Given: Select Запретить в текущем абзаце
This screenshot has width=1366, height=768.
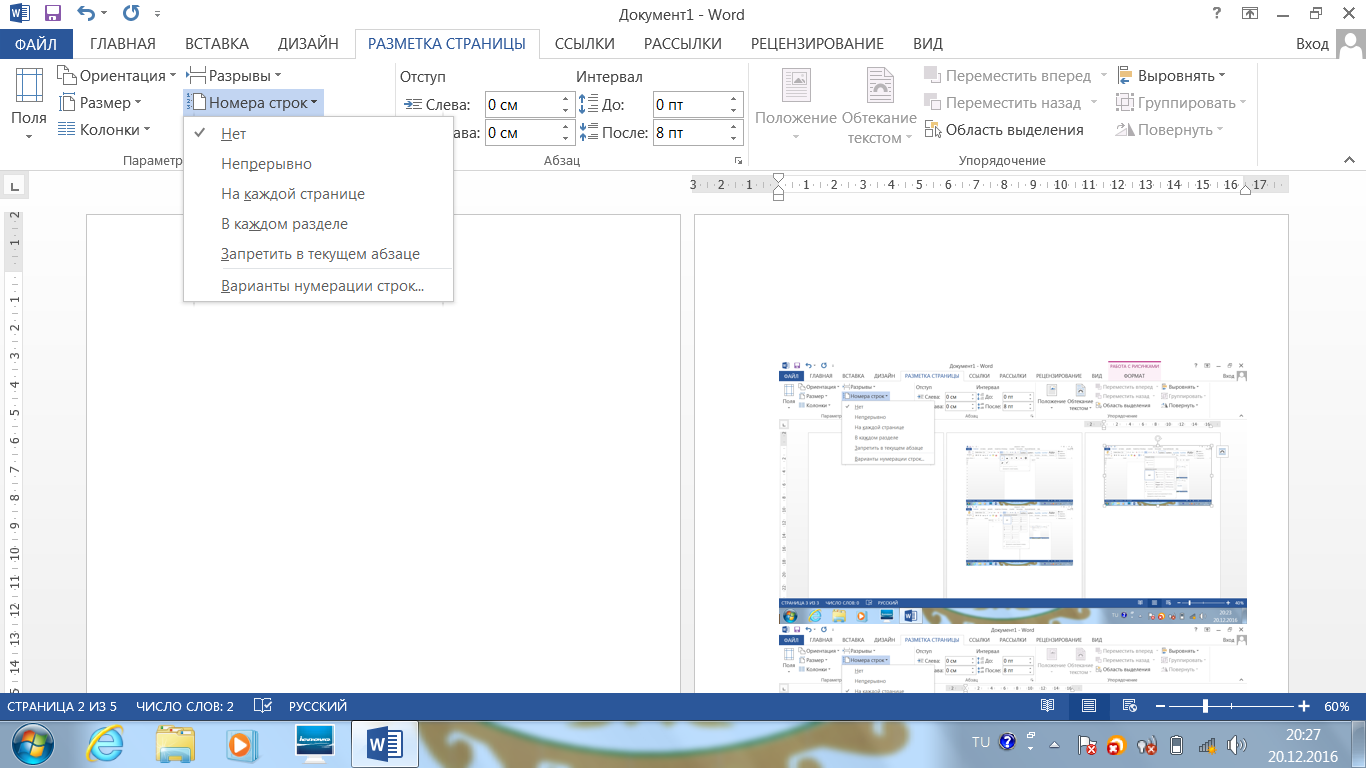Looking at the screenshot, I should pyautogui.click(x=318, y=254).
